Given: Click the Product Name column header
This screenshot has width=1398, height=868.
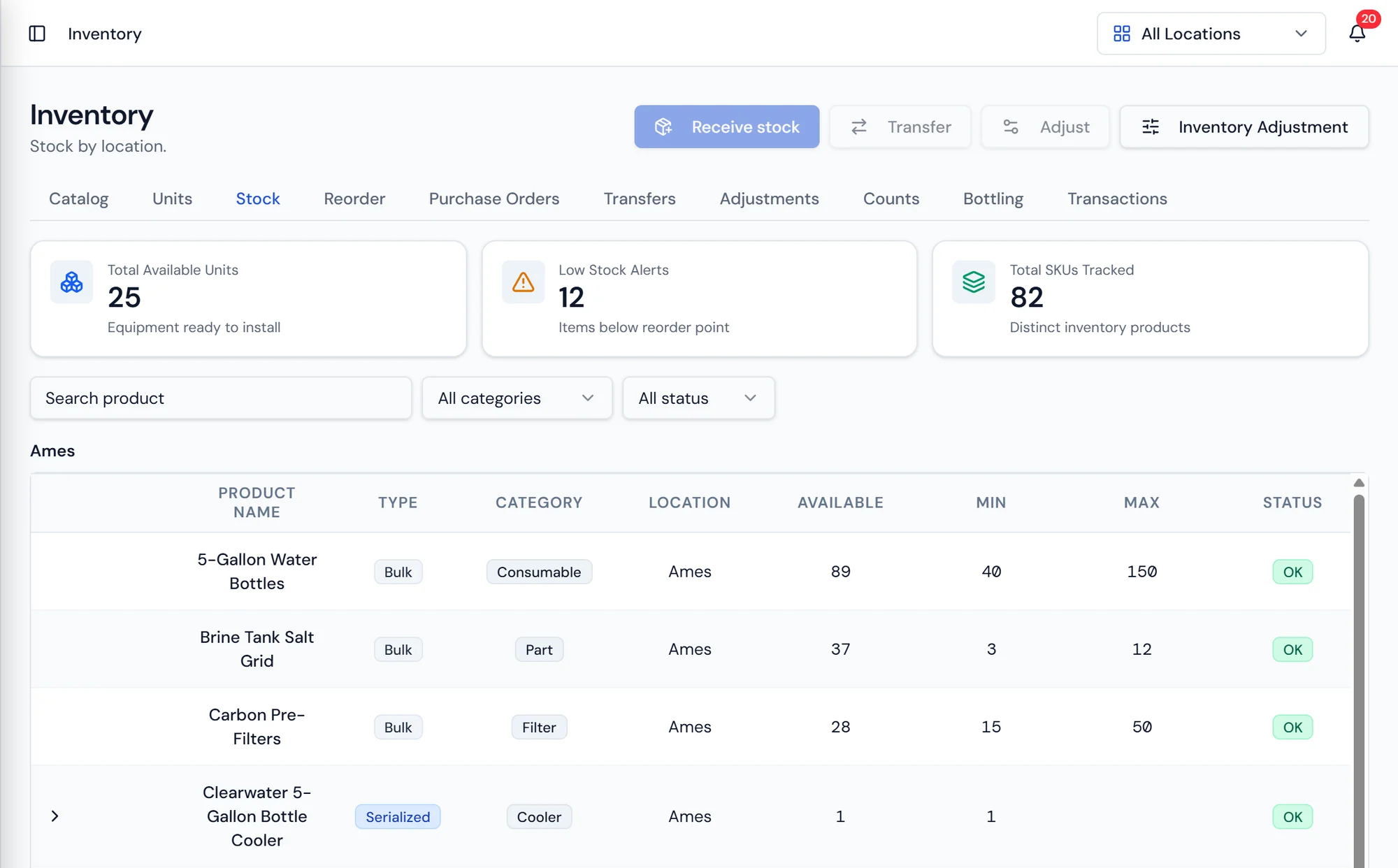Looking at the screenshot, I should (x=257, y=502).
